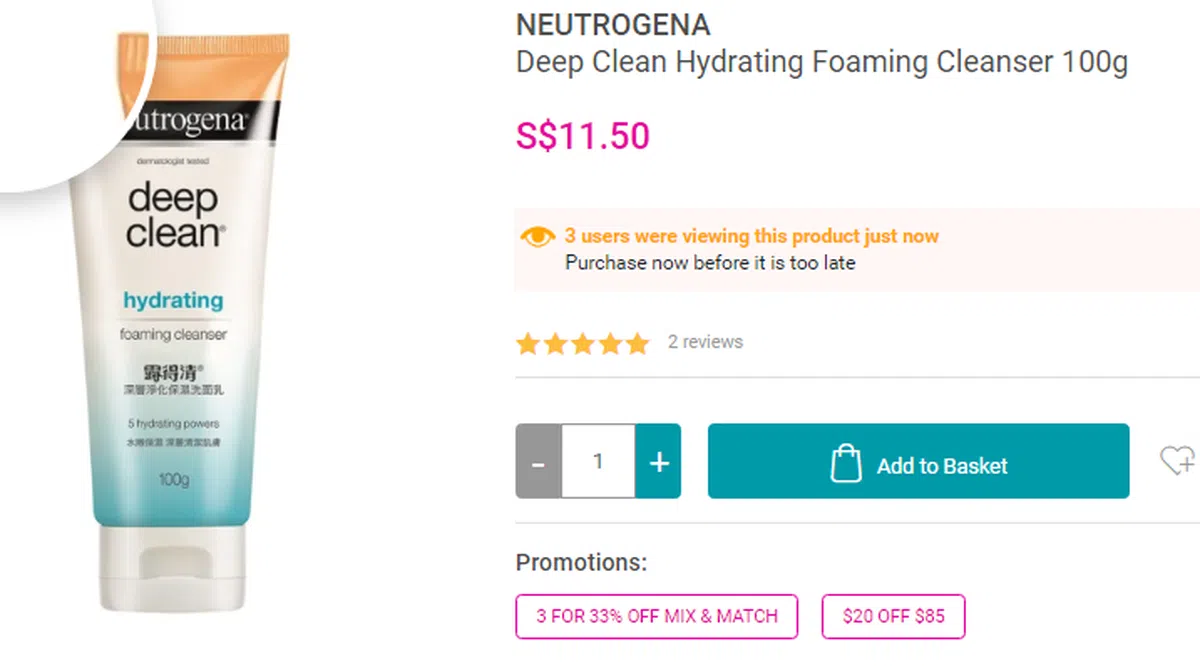Increase quantity with the plus button
1200x666 pixels.
coord(658,462)
